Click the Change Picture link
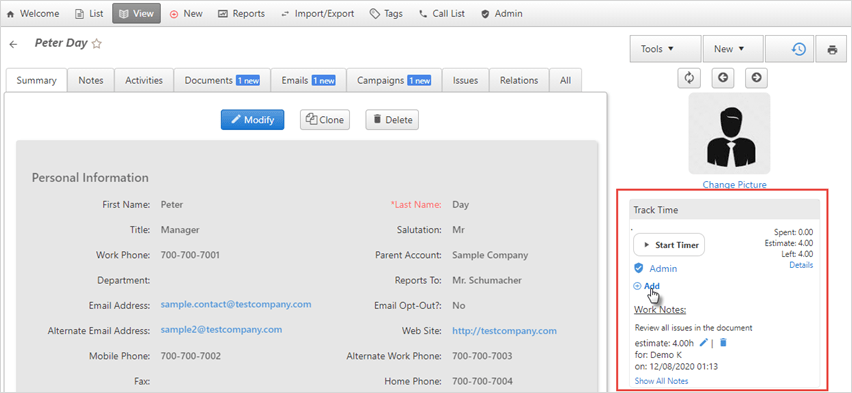The height and width of the screenshot is (393, 852). [735, 185]
